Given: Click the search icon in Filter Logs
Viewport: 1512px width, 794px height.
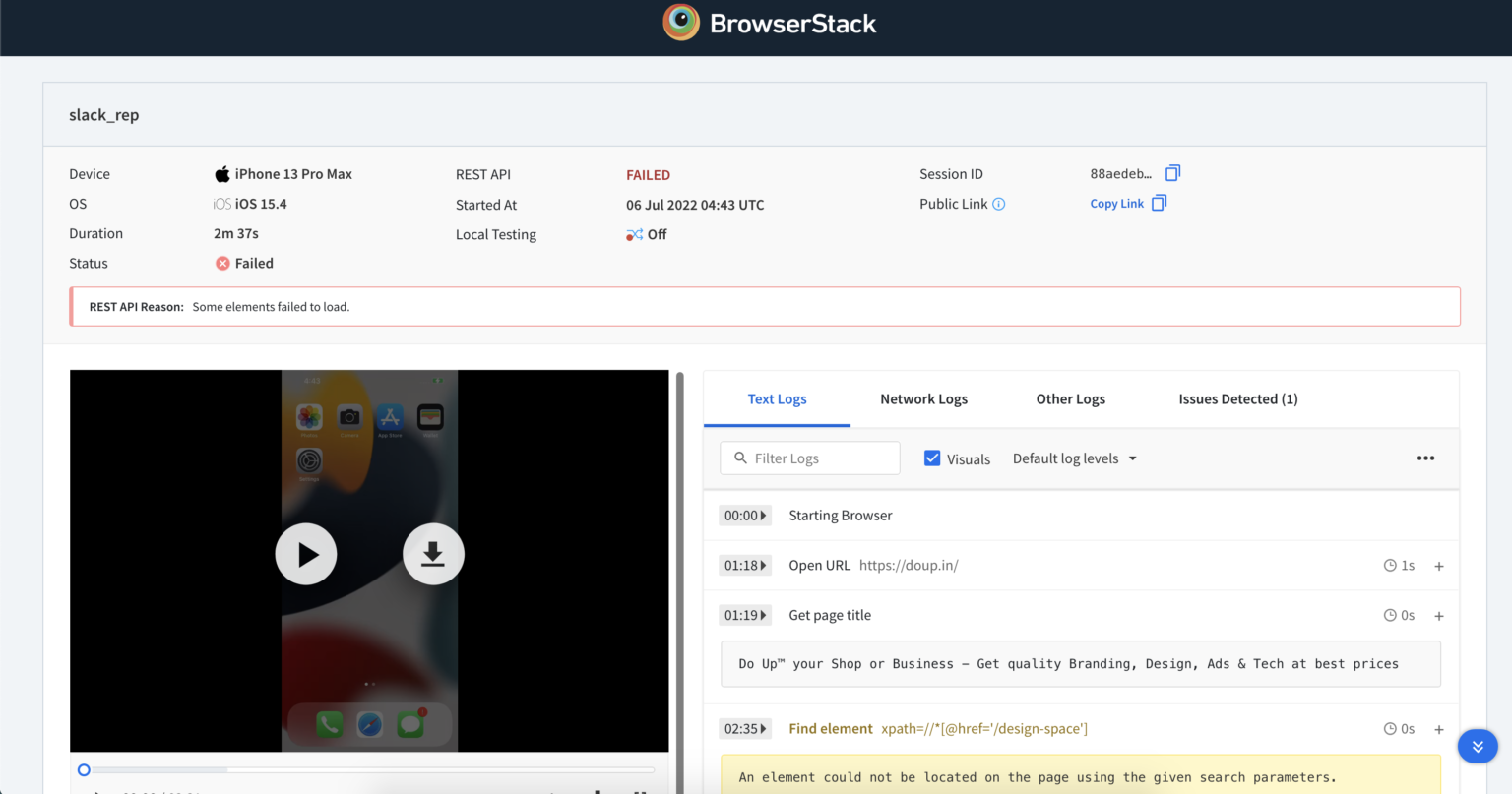Looking at the screenshot, I should (x=740, y=458).
